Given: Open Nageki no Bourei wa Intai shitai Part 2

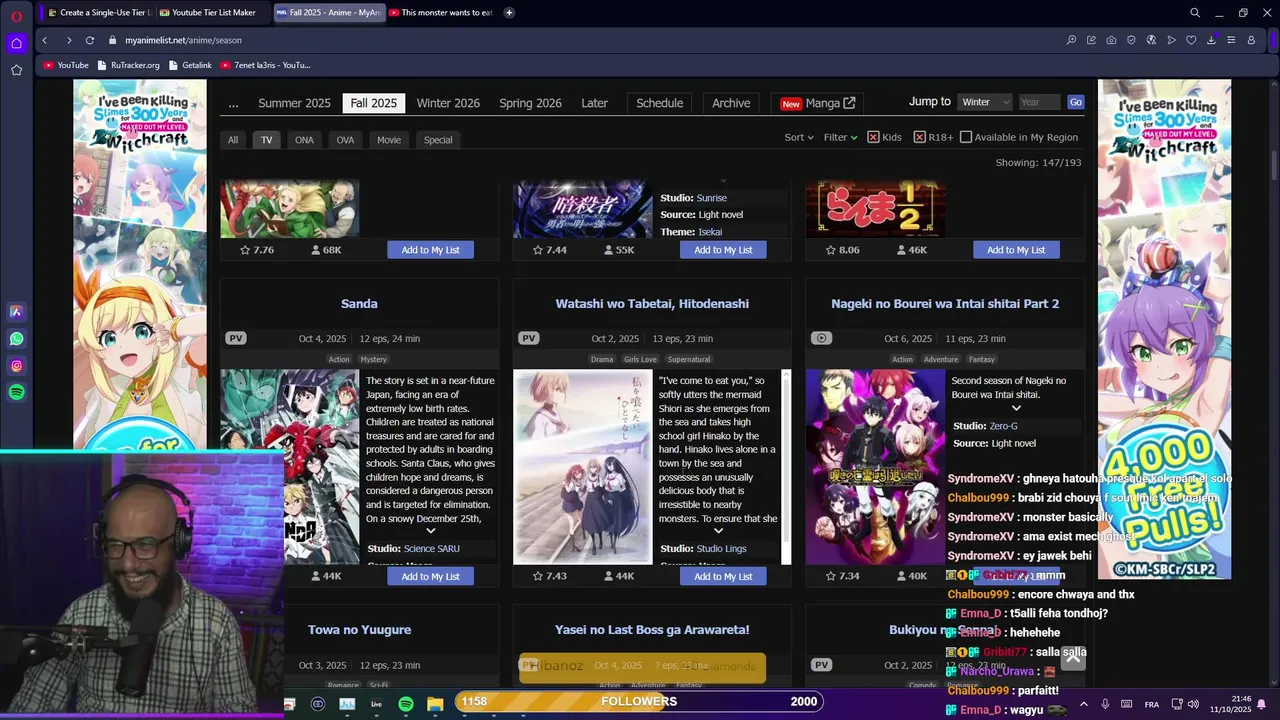Looking at the screenshot, I should (945, 303).
